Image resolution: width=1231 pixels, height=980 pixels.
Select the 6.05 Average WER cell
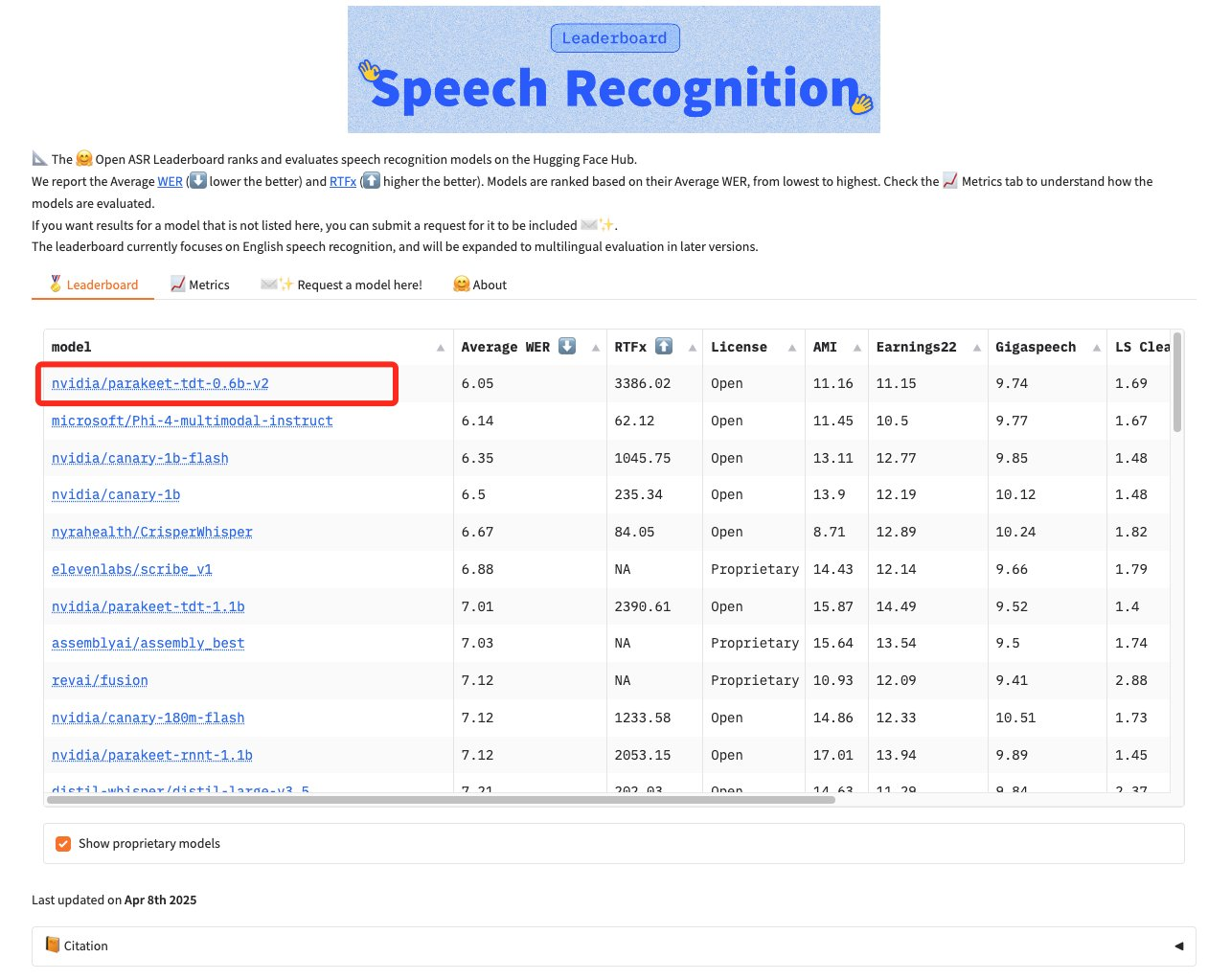530,383
